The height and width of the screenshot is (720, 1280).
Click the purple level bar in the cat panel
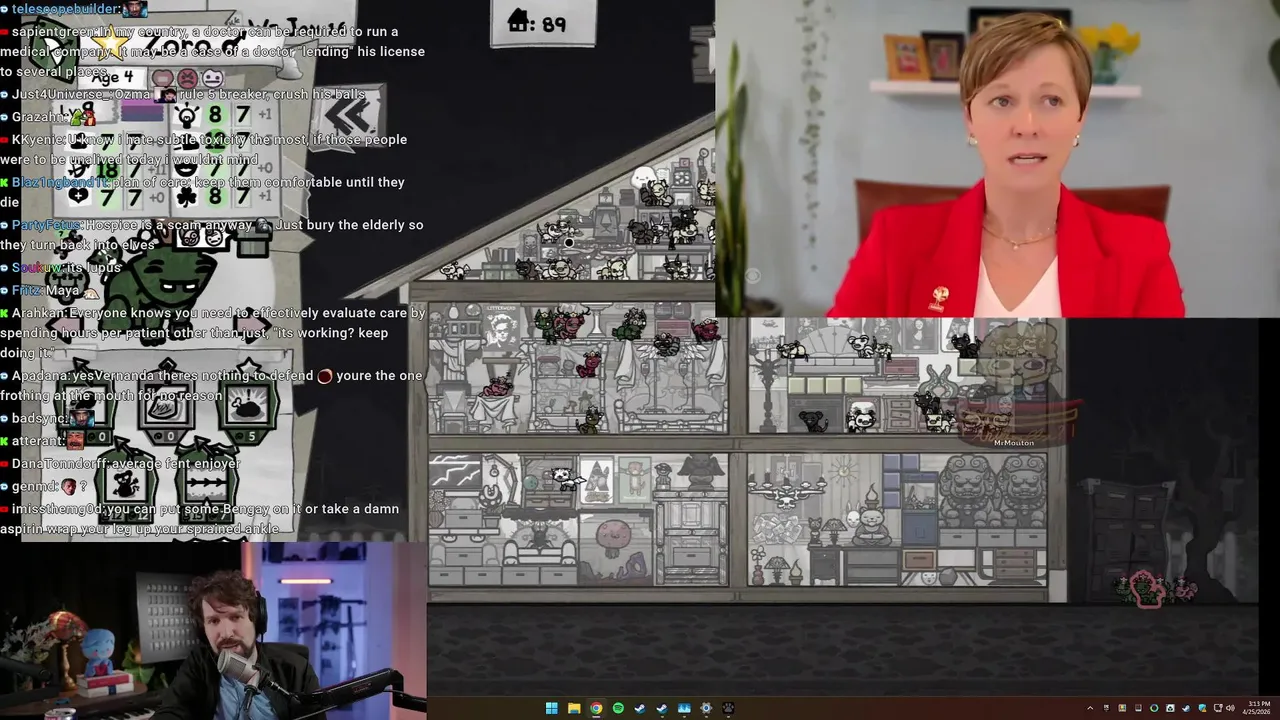click(x=141, y=110)
